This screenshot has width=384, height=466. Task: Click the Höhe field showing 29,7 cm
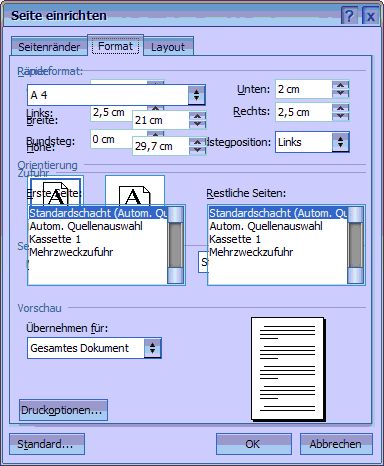pyautogui.click(x=161, y=146)
